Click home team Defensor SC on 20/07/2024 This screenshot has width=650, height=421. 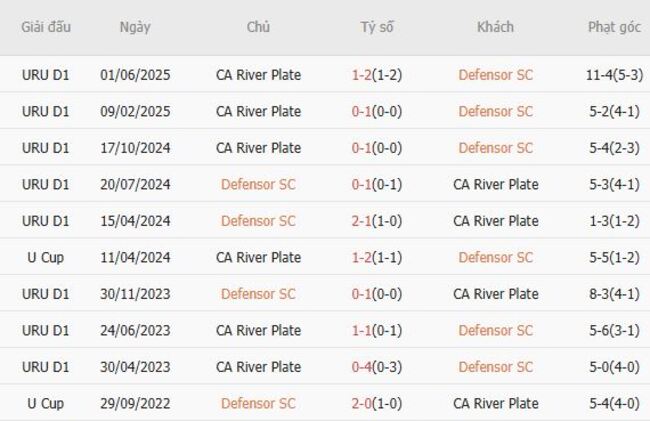point(258,184)
